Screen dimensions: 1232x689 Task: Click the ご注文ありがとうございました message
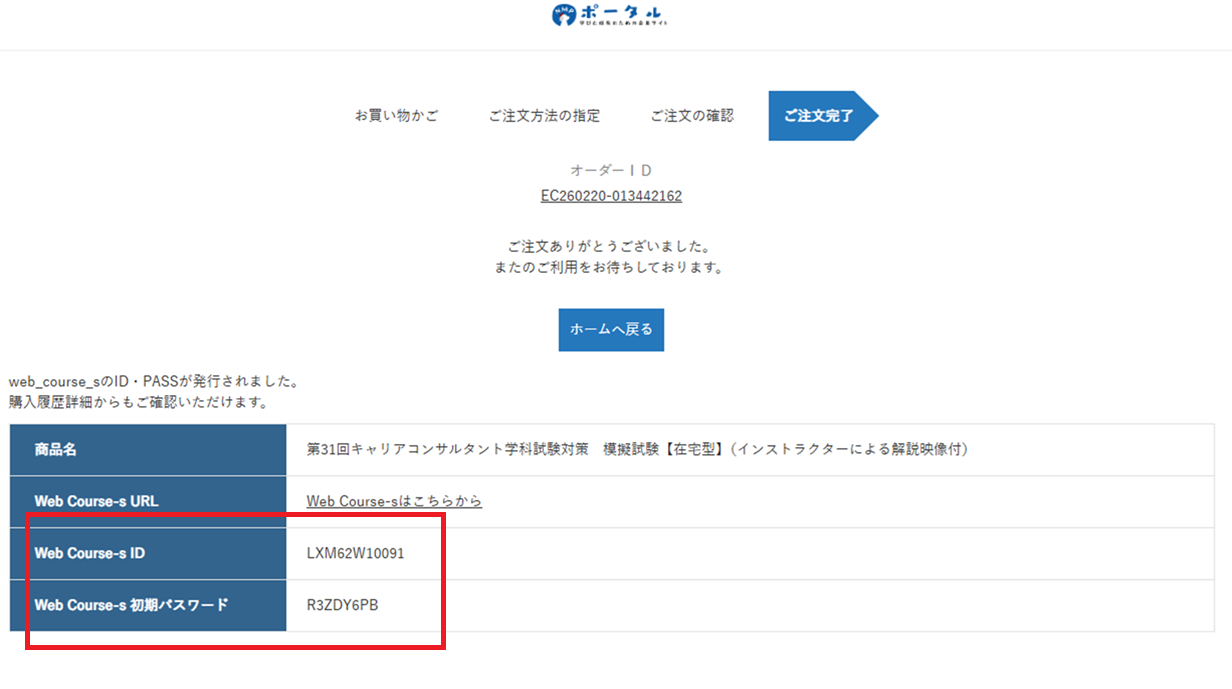[610, 246]
